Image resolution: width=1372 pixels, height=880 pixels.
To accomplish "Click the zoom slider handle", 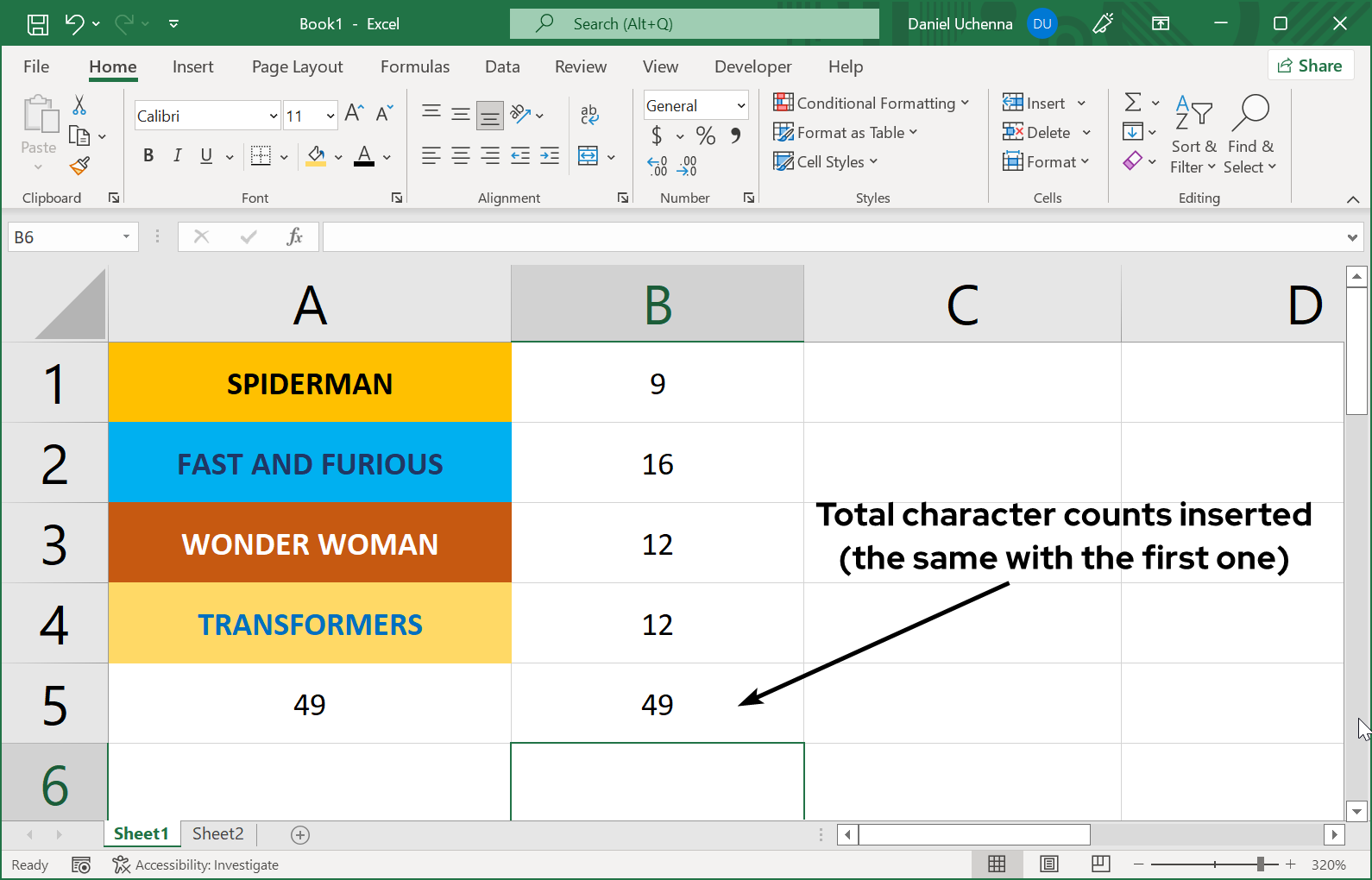I will (x=1261, y=864).
